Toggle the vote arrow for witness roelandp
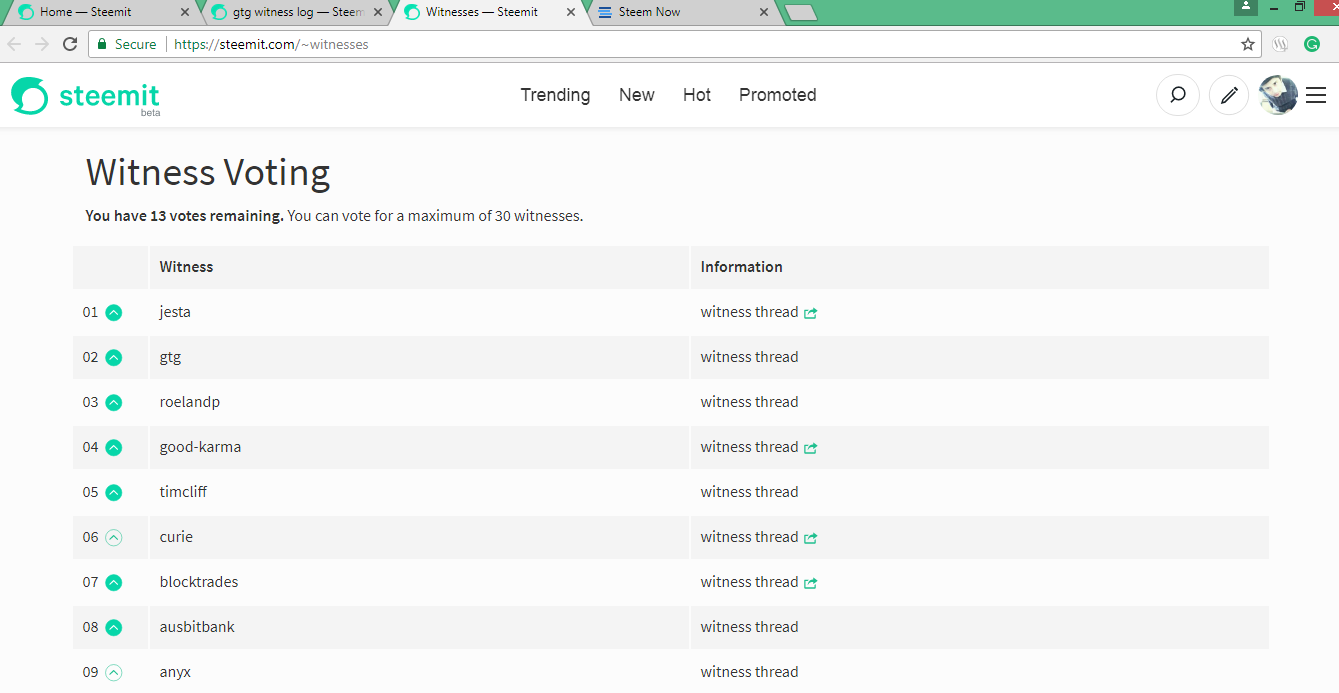 pos(114,402)
